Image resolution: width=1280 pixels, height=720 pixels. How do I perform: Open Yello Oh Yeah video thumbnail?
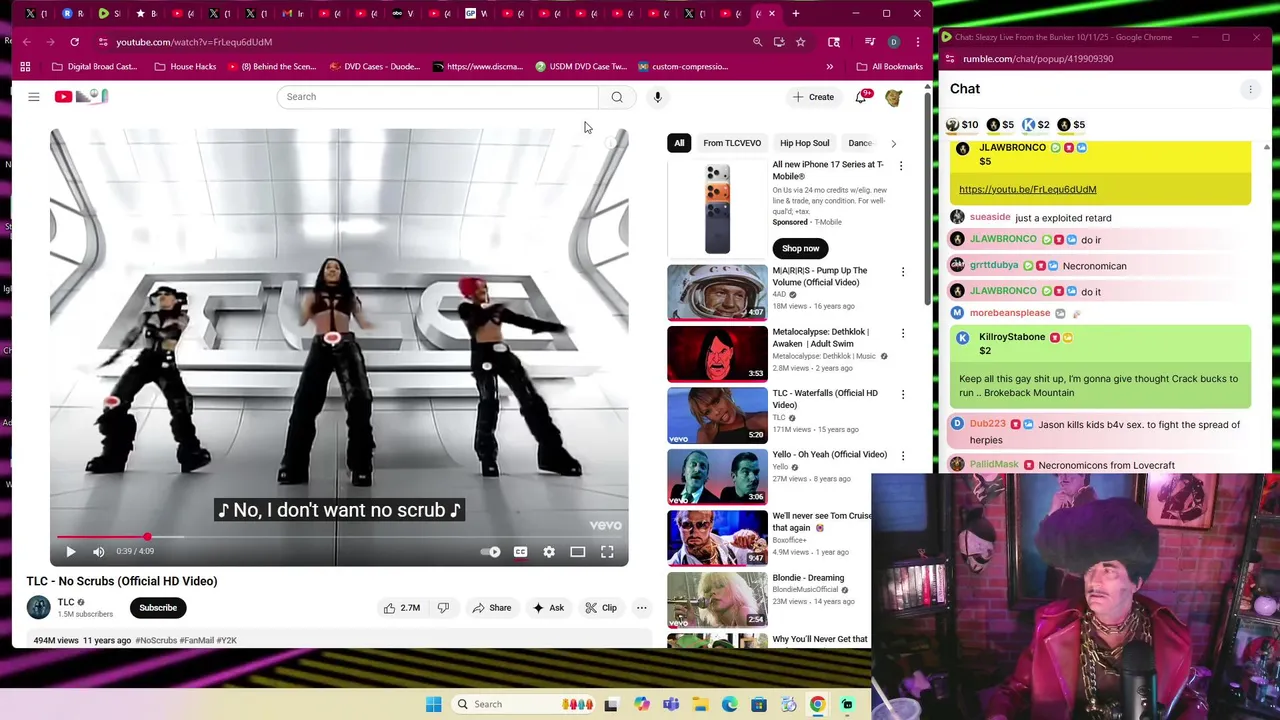pyautogui.click(x=717, y=477)
